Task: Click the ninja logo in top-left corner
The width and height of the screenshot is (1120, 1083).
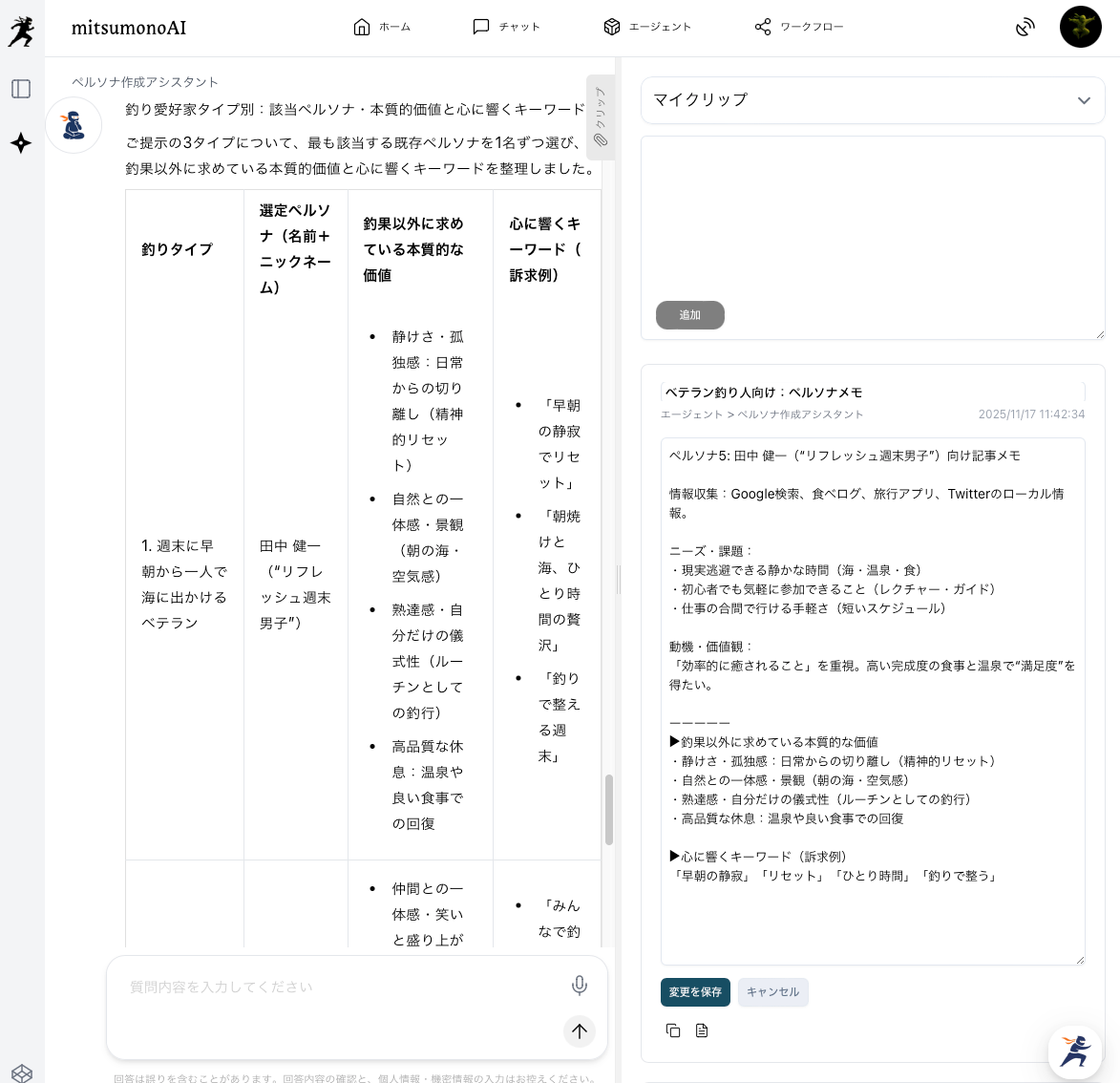Action: 21,31
